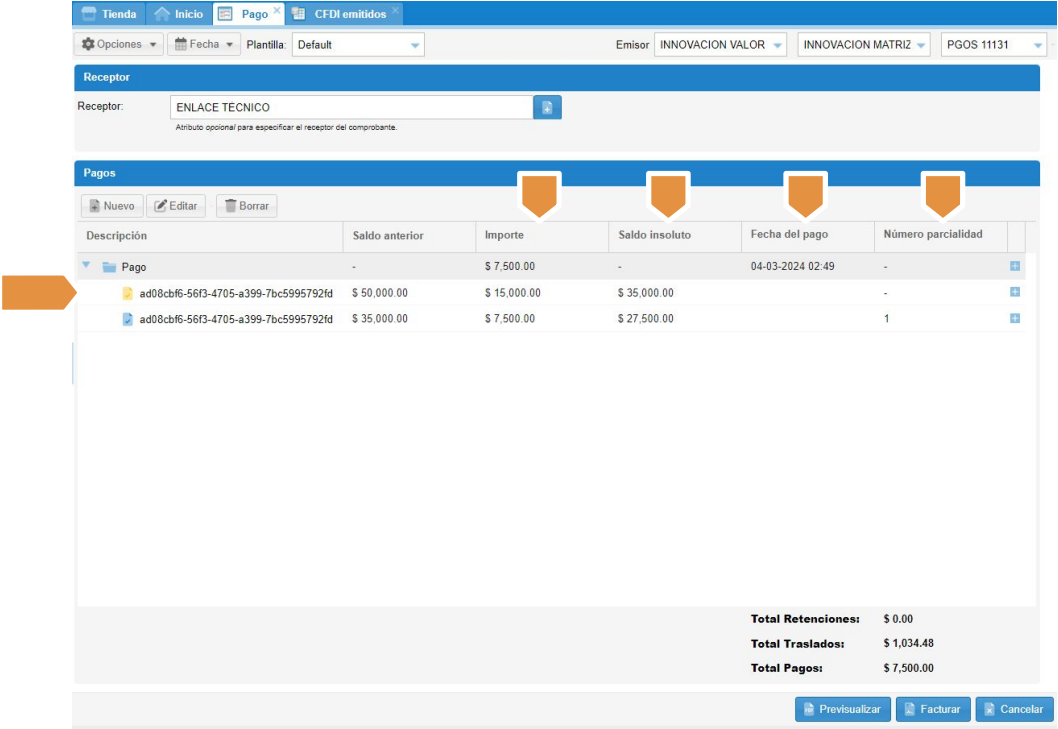
Task: Click the Nuevo payment button
Action: coord(112,206)
